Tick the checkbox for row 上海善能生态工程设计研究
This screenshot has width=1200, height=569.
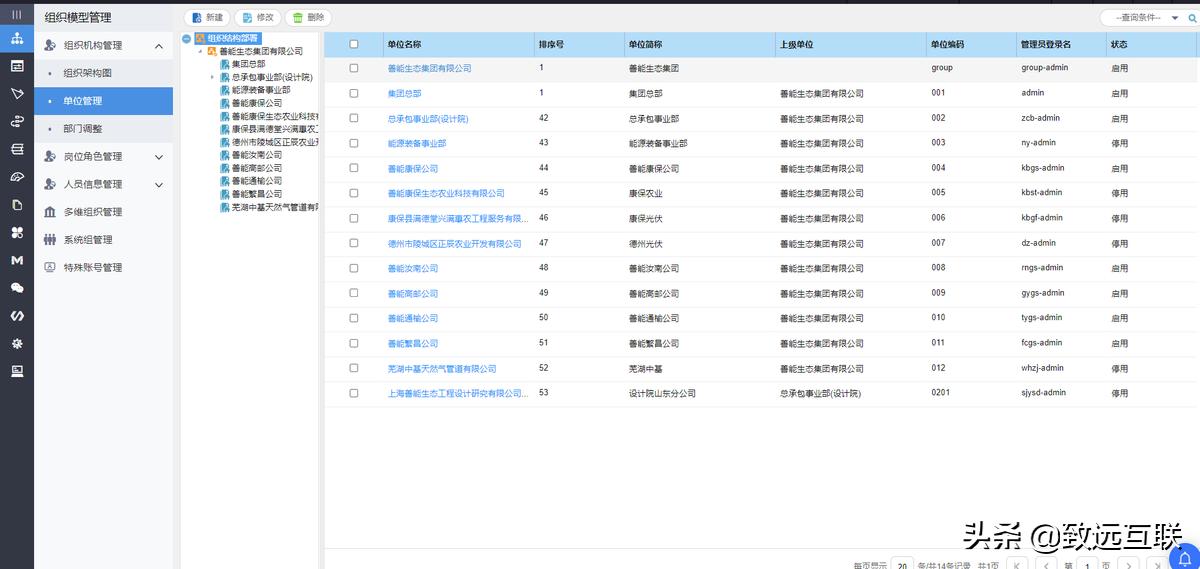tap(354, 393)
